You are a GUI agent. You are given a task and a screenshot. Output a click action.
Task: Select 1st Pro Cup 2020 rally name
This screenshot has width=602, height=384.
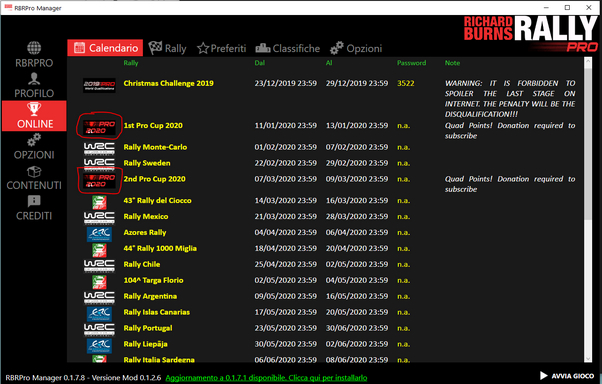153,126
